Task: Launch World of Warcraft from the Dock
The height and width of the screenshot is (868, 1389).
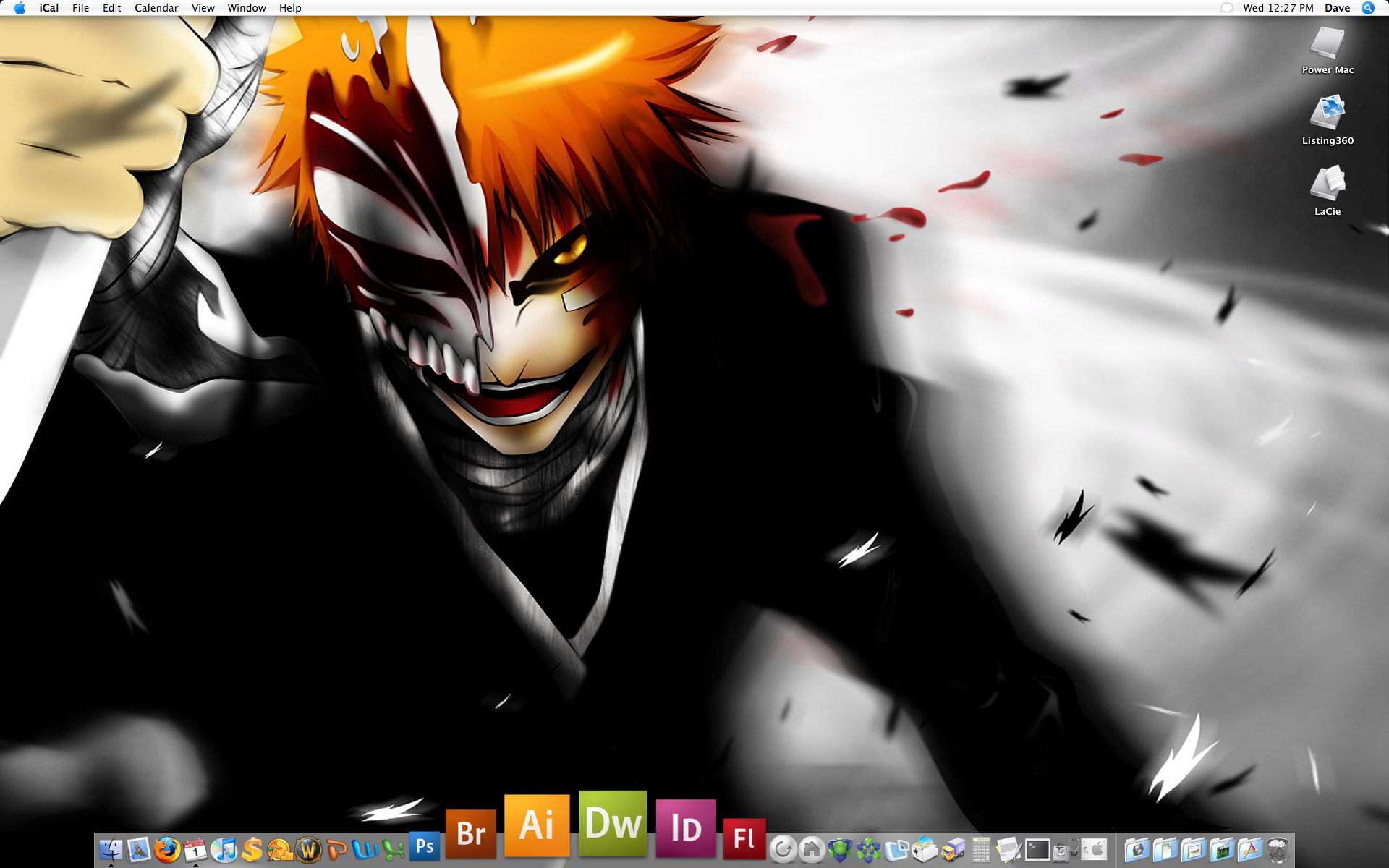Action: [308, 850]
